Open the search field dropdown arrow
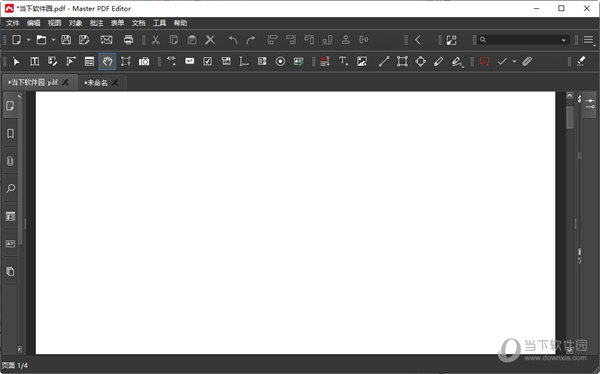The image size is (600, 374). [x=564, y=40]
